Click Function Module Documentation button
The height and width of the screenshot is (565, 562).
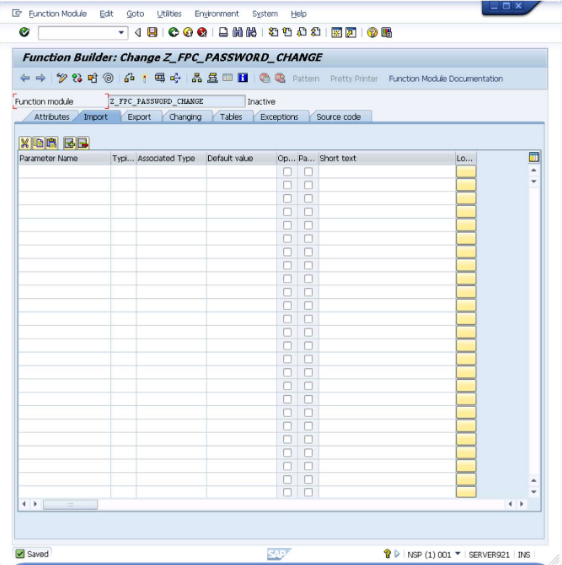[446, 79]
